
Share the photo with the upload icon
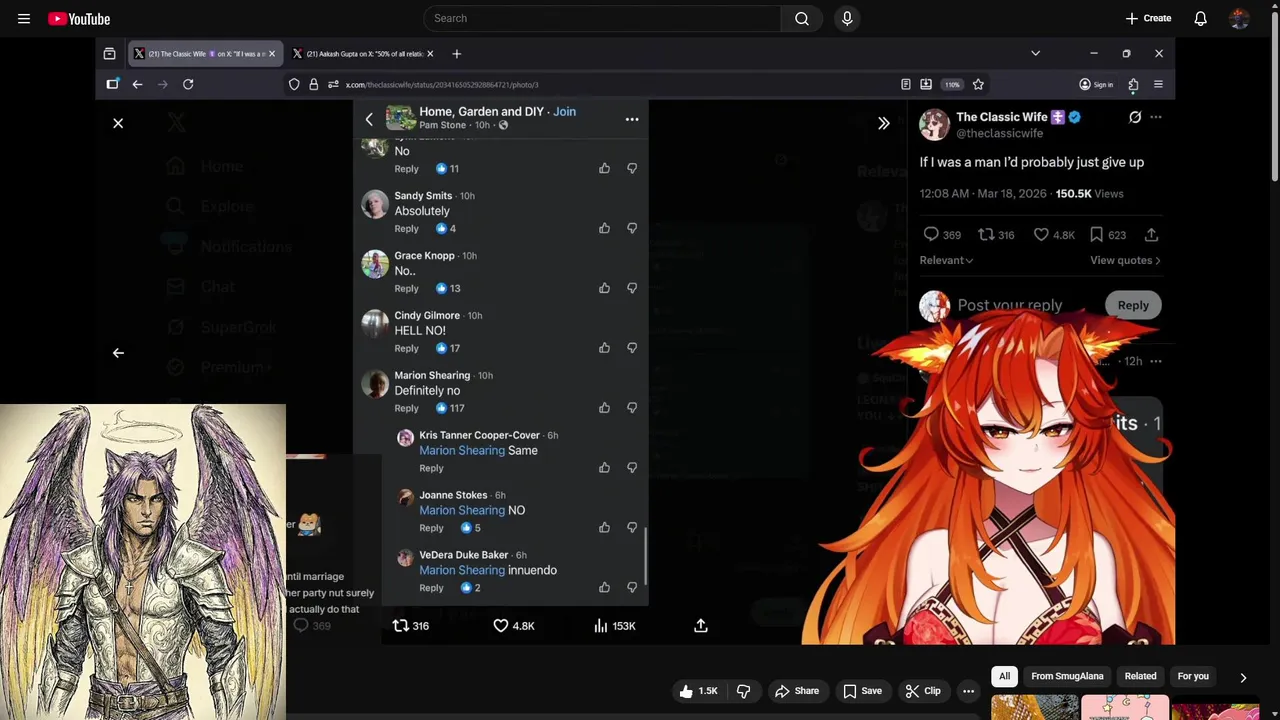point(701,626)
